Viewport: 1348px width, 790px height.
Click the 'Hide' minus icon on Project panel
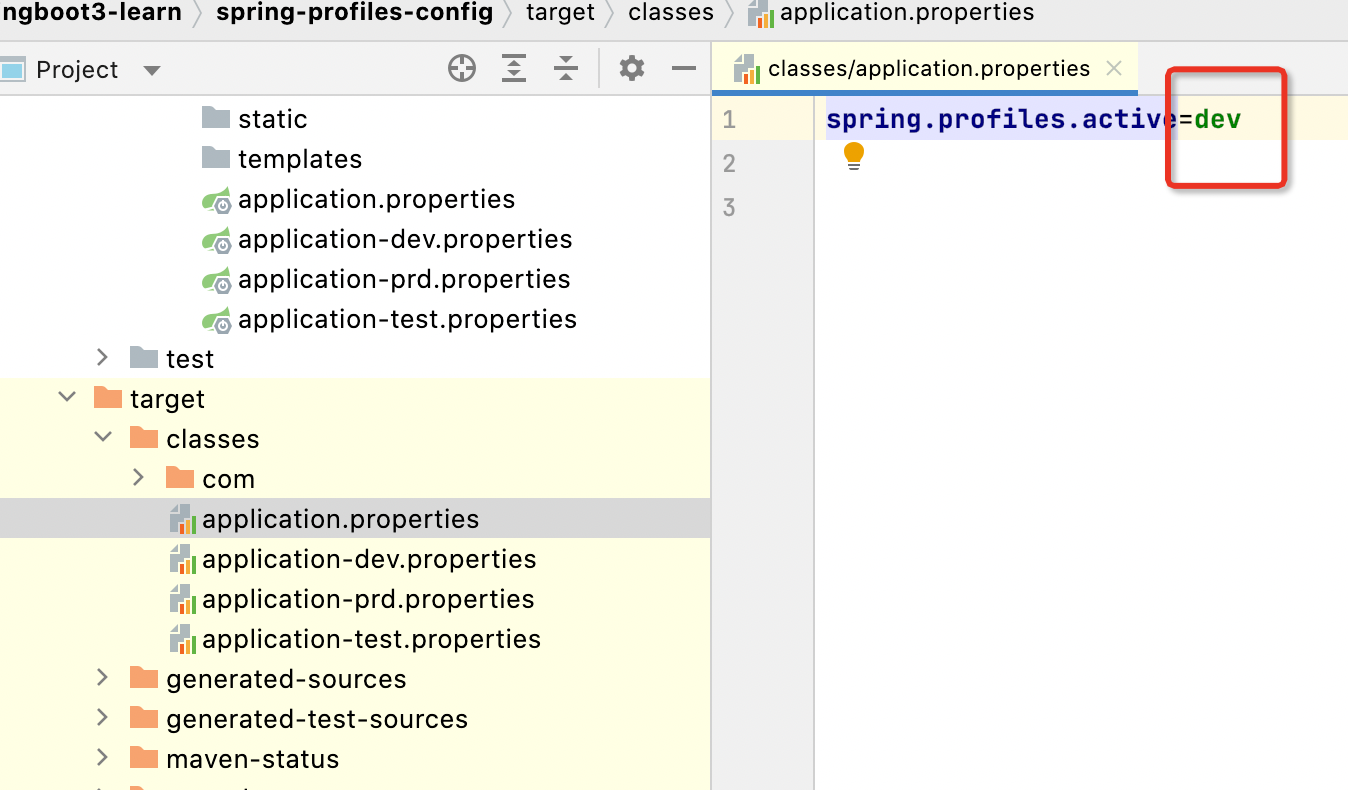pos(683,69)
